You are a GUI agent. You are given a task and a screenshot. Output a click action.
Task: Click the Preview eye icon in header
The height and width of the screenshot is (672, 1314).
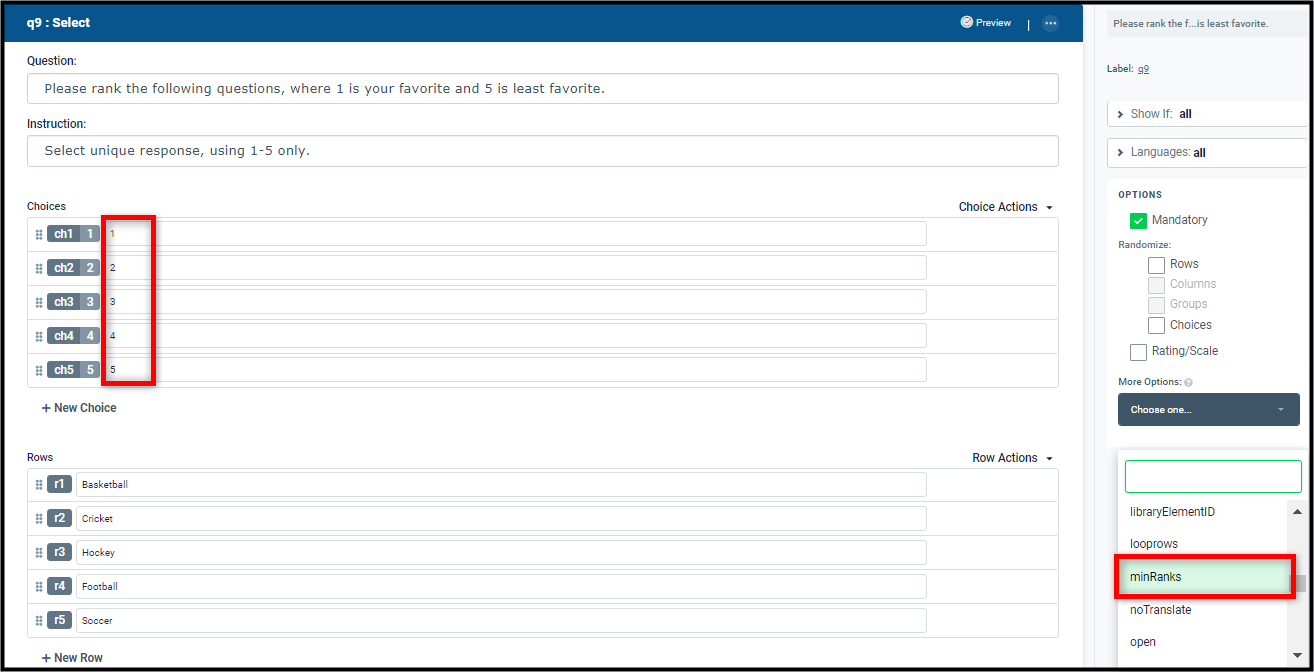coord(967,22)
